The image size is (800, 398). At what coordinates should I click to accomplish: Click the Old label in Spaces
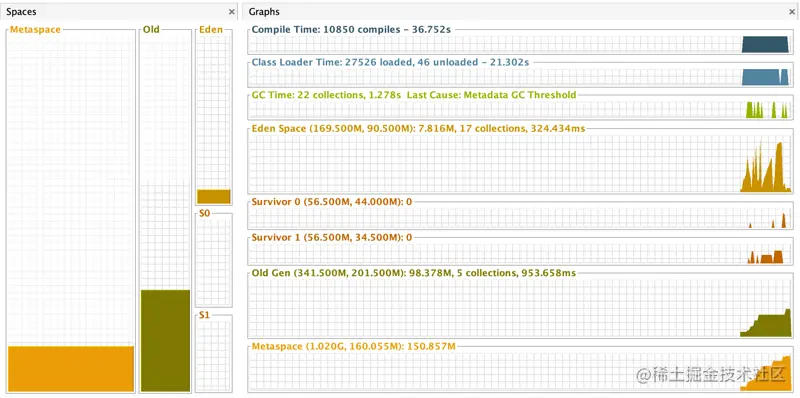[x=151, y=30]
